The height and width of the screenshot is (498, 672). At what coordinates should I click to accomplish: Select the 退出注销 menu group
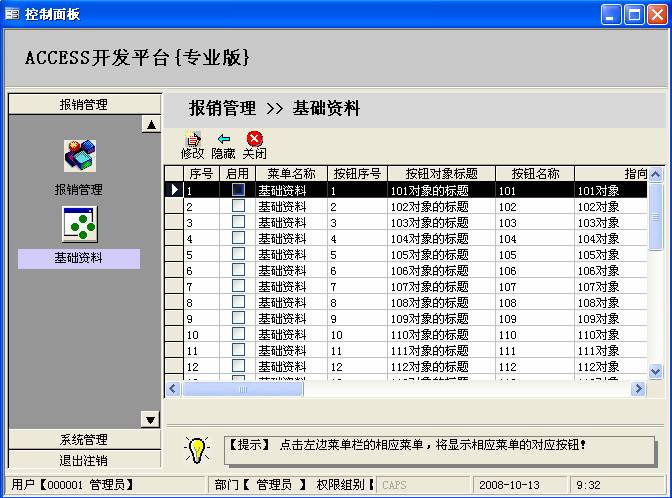84,460
